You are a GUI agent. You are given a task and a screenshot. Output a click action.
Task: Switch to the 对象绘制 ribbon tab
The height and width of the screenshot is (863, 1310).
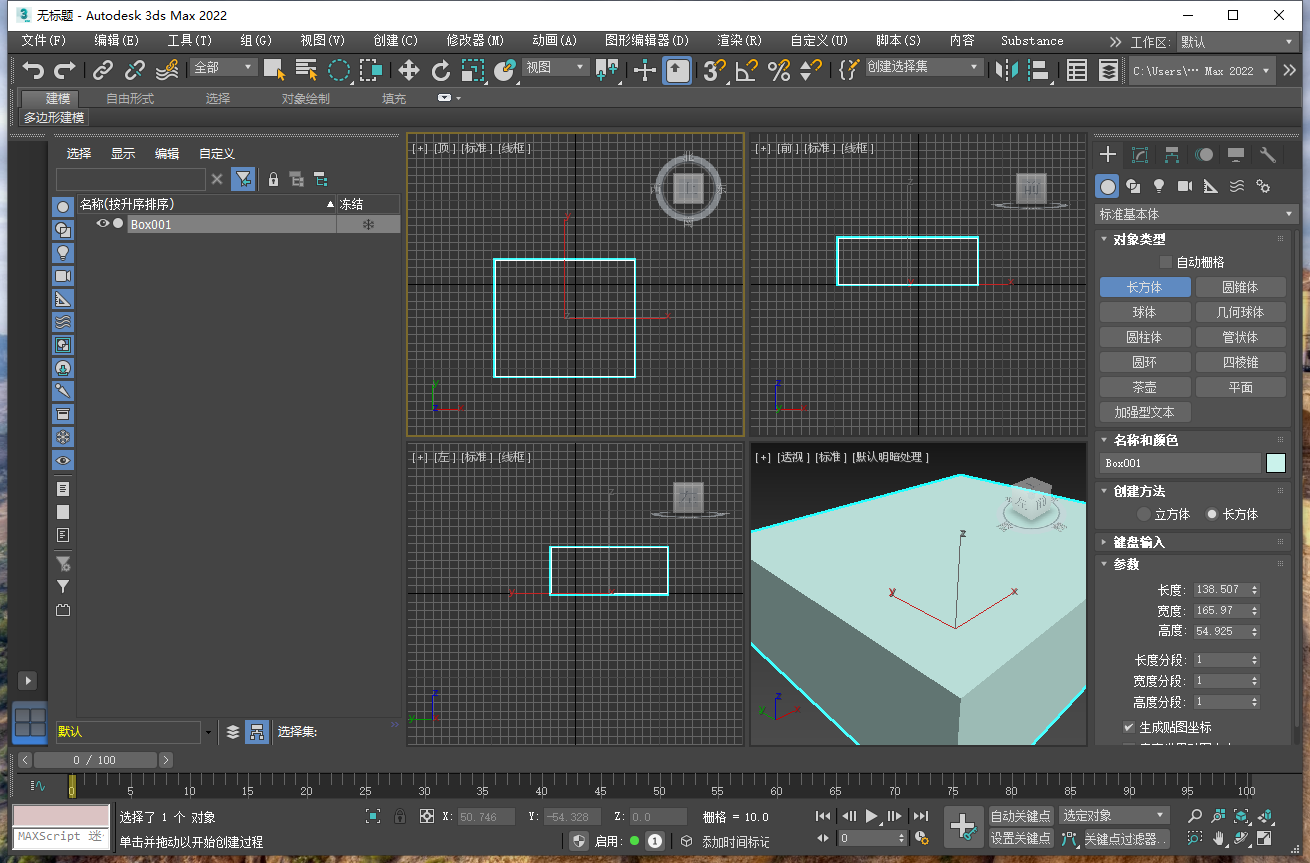coord(305,98)
